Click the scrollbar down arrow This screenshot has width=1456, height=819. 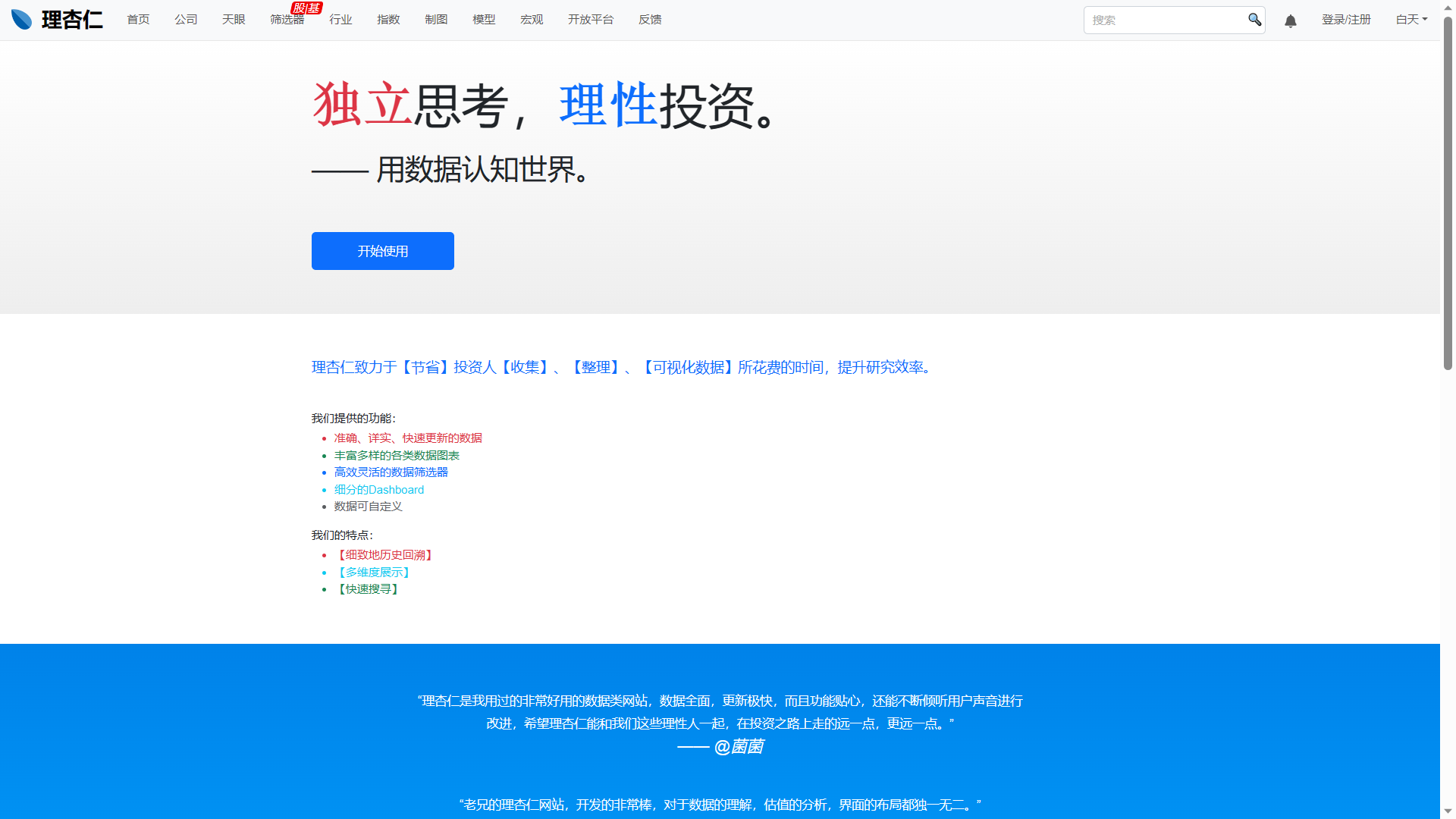tap(1448, 811)
